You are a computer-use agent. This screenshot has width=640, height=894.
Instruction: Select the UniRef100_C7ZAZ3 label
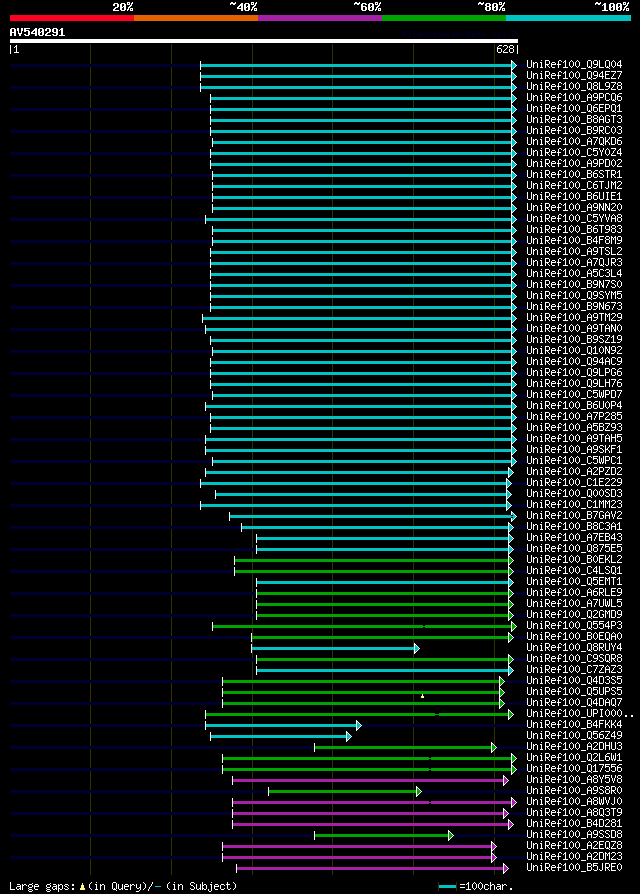point(574,669)
